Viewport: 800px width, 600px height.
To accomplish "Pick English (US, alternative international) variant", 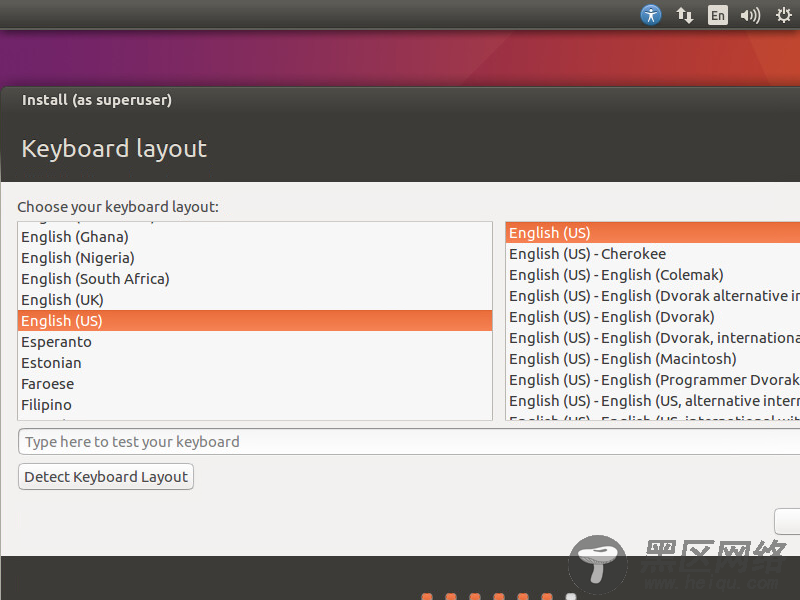I will pos(653,401).
